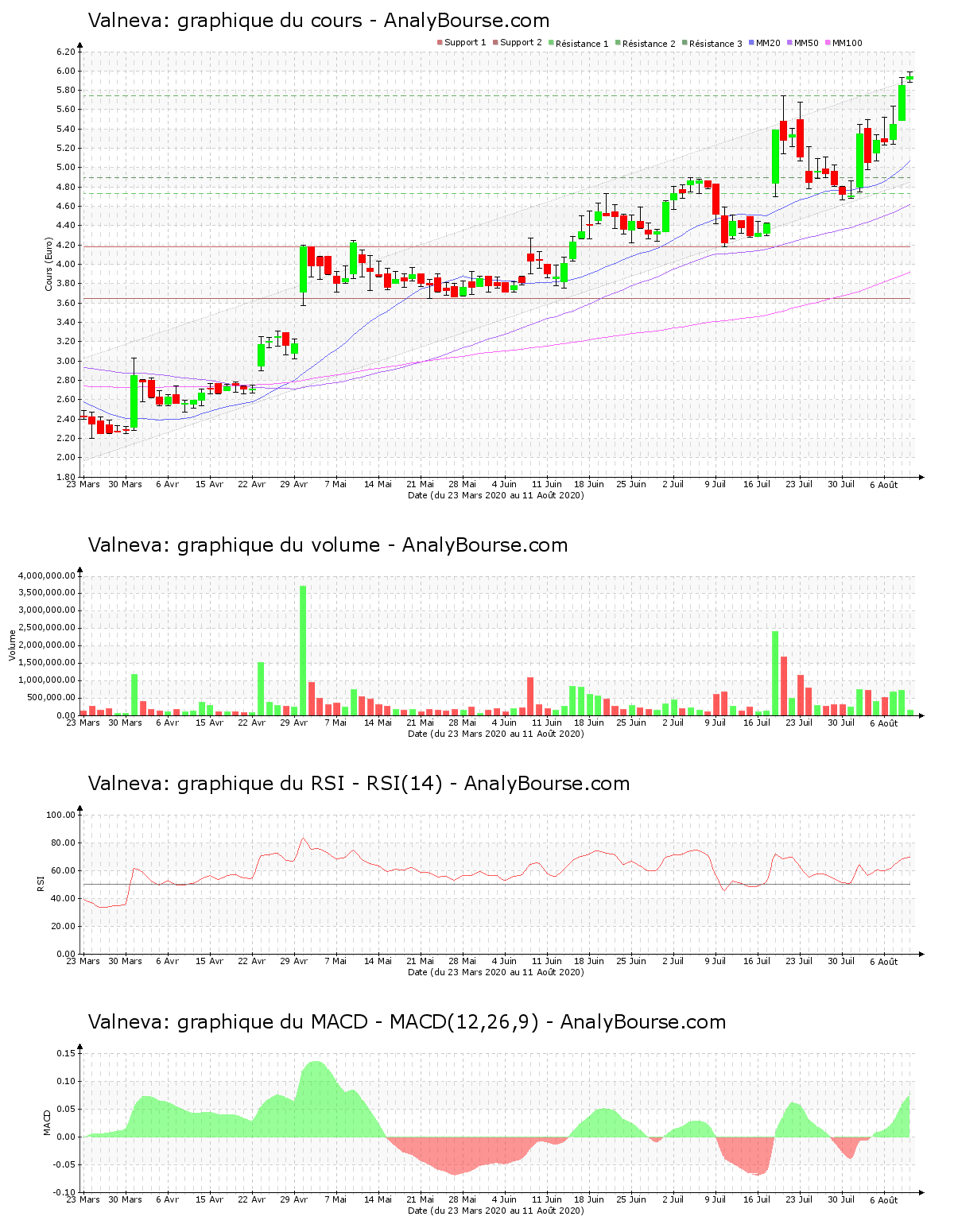Select the 'Résistance 1' legend label
Screen dimensions: 954x1232
tap(582, 43)
